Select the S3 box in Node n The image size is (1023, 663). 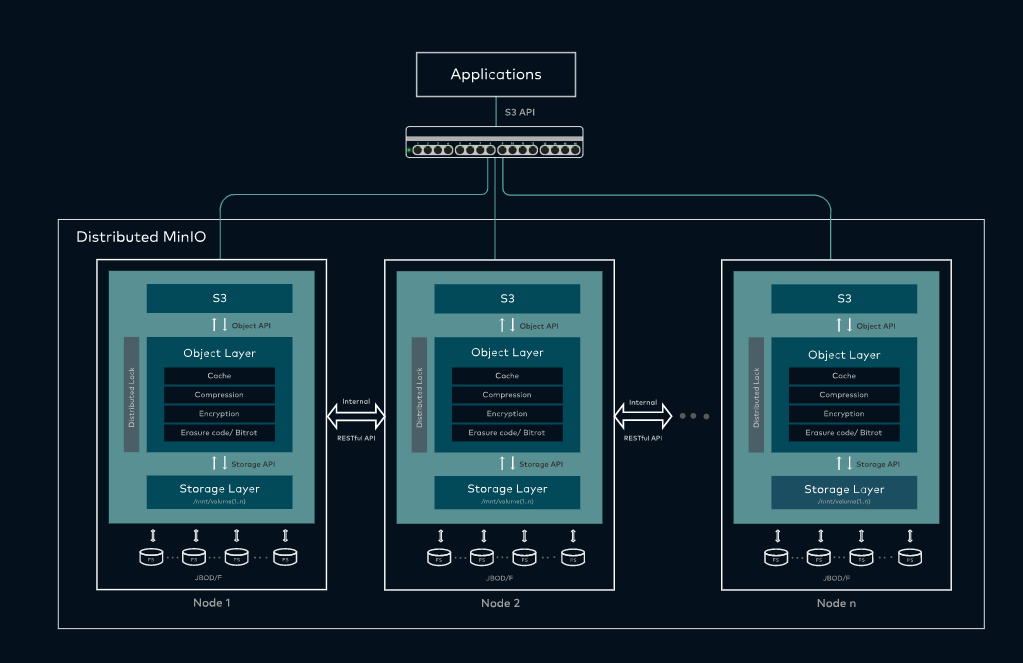(844, 299)
